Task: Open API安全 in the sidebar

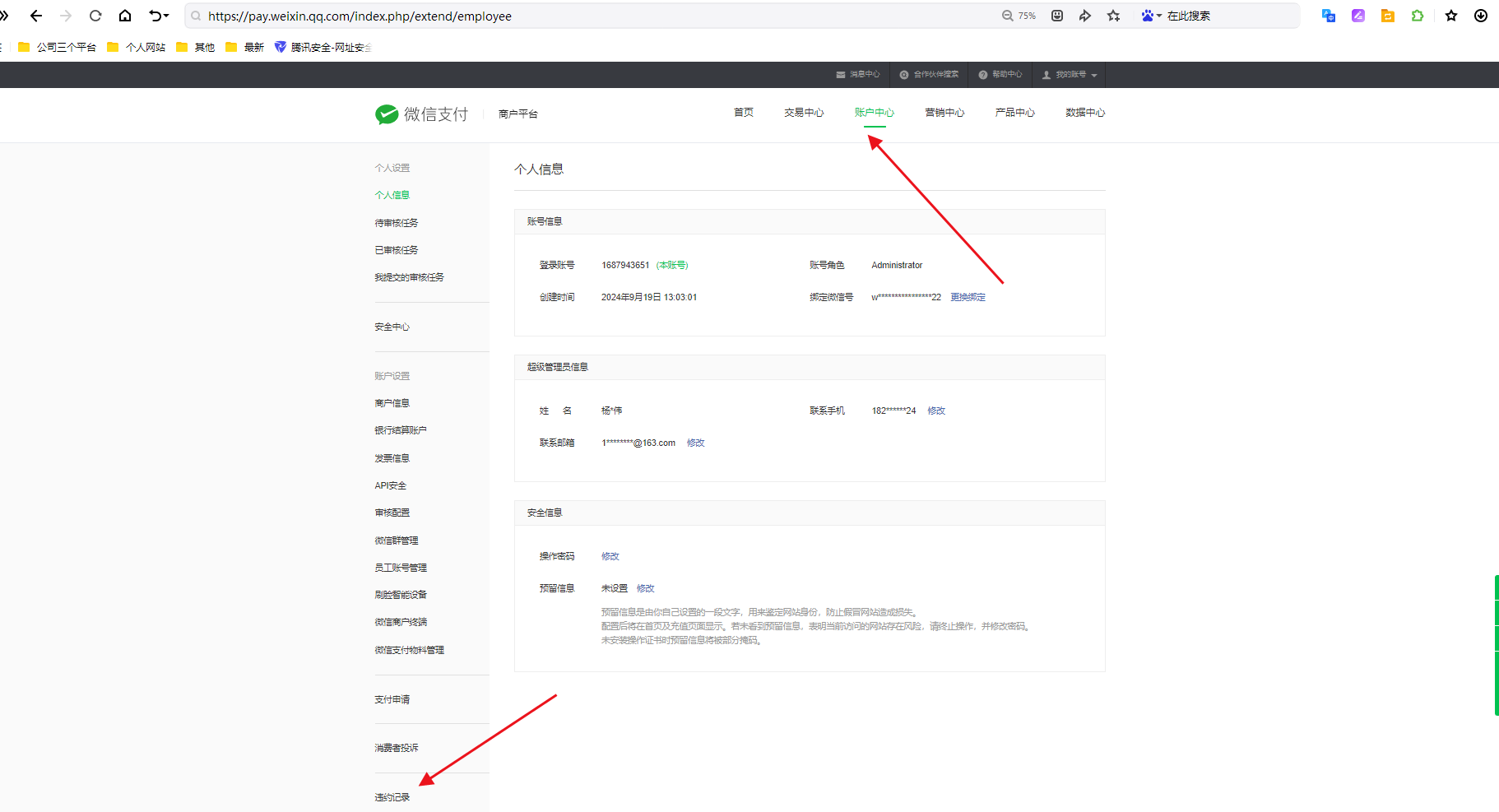Action: click(x=391, y=485)
